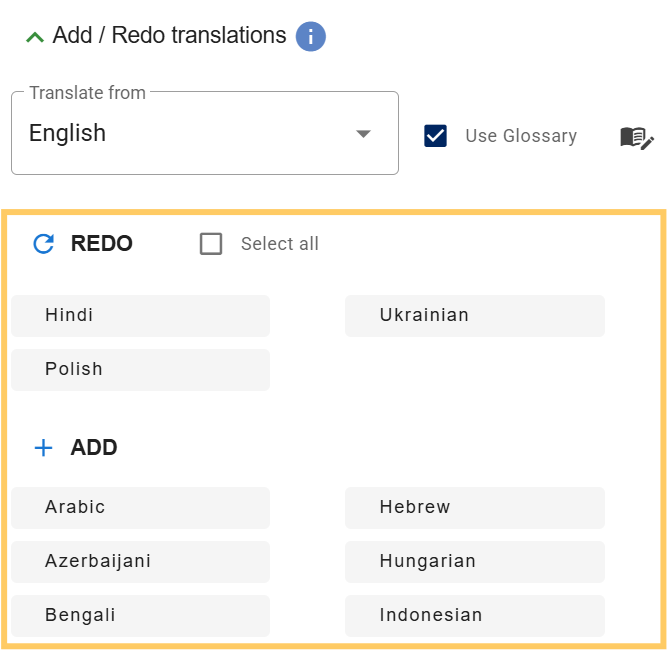Pick Azerbaijani from the ADD list
668x650 pixels.
tap(140, 562)
